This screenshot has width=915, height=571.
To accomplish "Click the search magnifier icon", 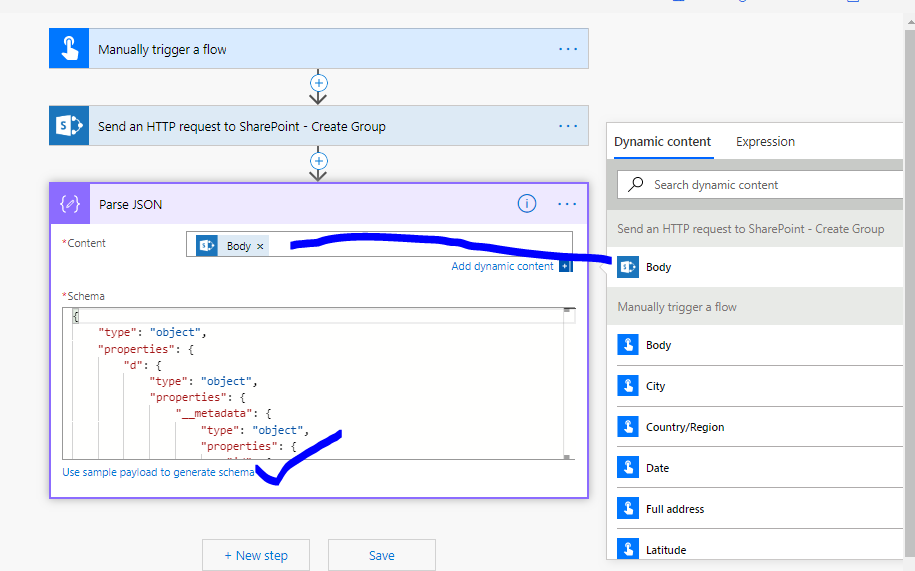I will pyautogui.click(x=635, y=184).
